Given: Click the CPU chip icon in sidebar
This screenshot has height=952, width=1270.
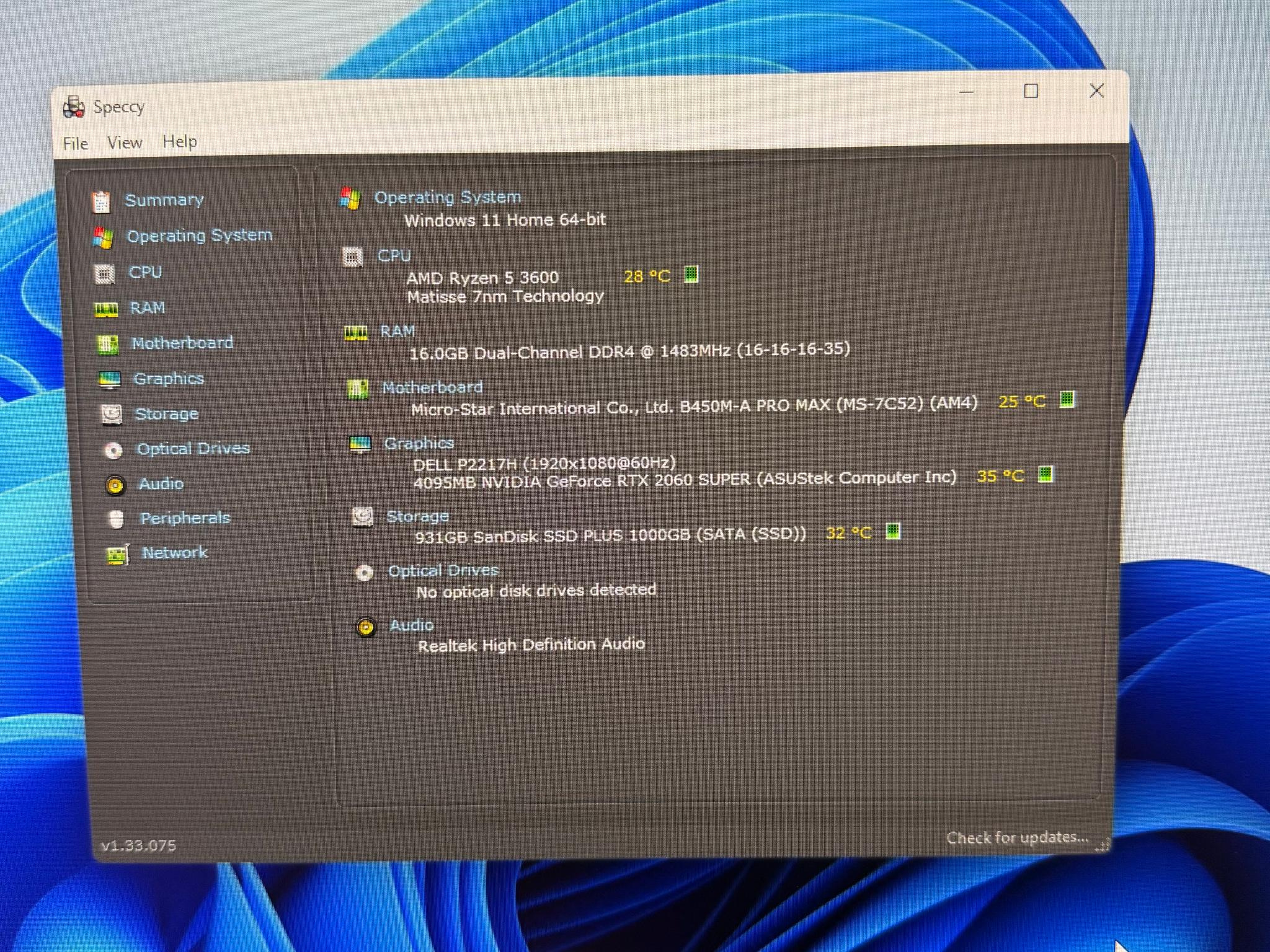Looking at the screenshot, I should [x=104, y=273].
